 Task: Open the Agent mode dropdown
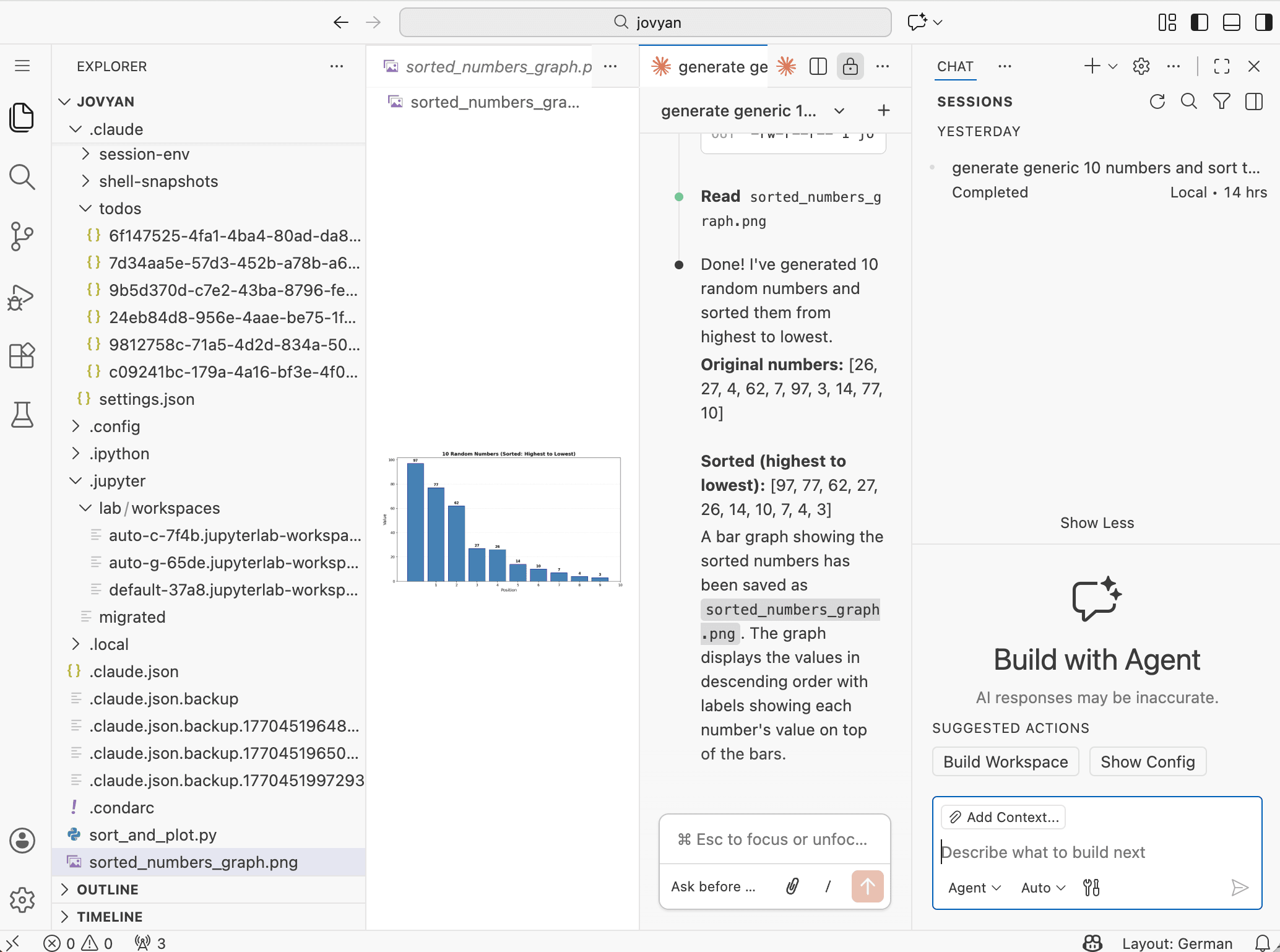974,888
